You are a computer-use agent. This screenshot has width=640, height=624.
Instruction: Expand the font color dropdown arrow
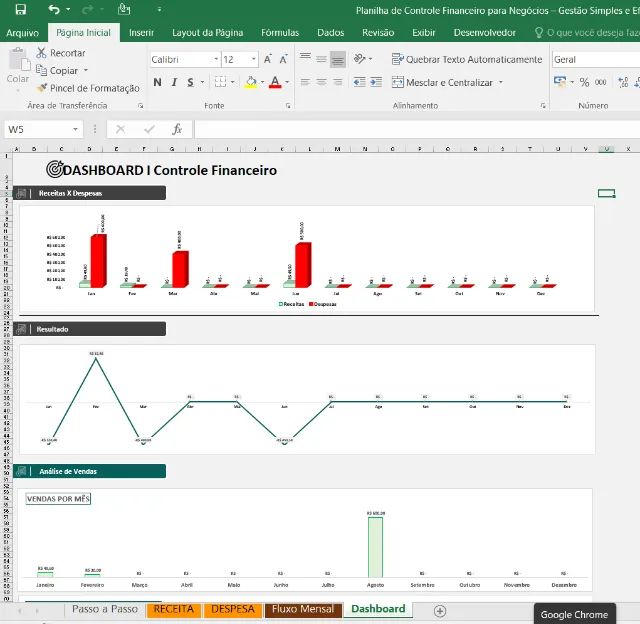click(x=287, y=82)
